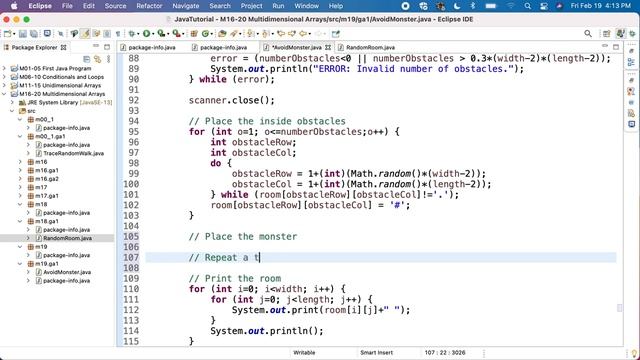This screenshot has height=360, width=640.
Task: Collapse the M16-20 Multidimensional Arrays project
Action: pos(4,94)
